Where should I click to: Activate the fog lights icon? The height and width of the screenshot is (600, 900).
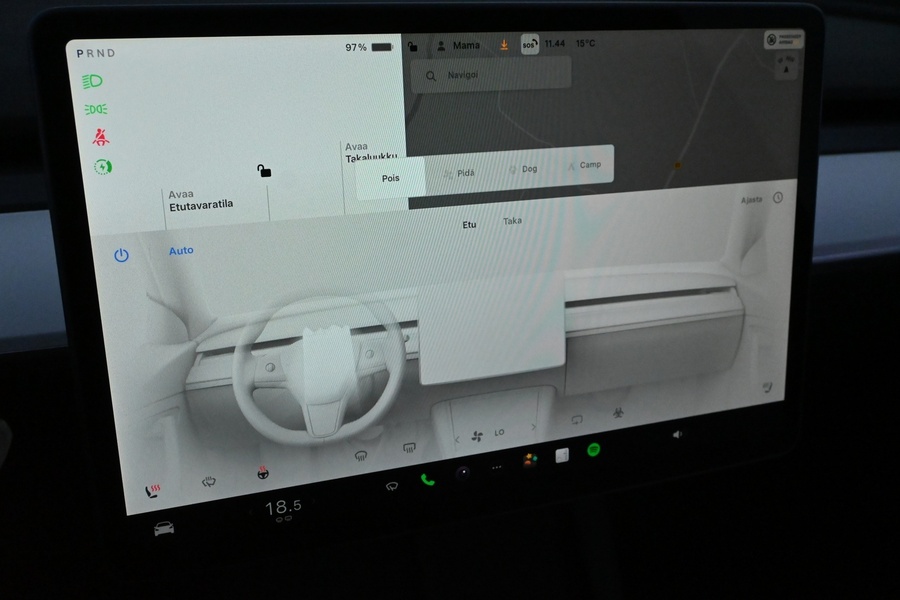(x=95, y=109)
